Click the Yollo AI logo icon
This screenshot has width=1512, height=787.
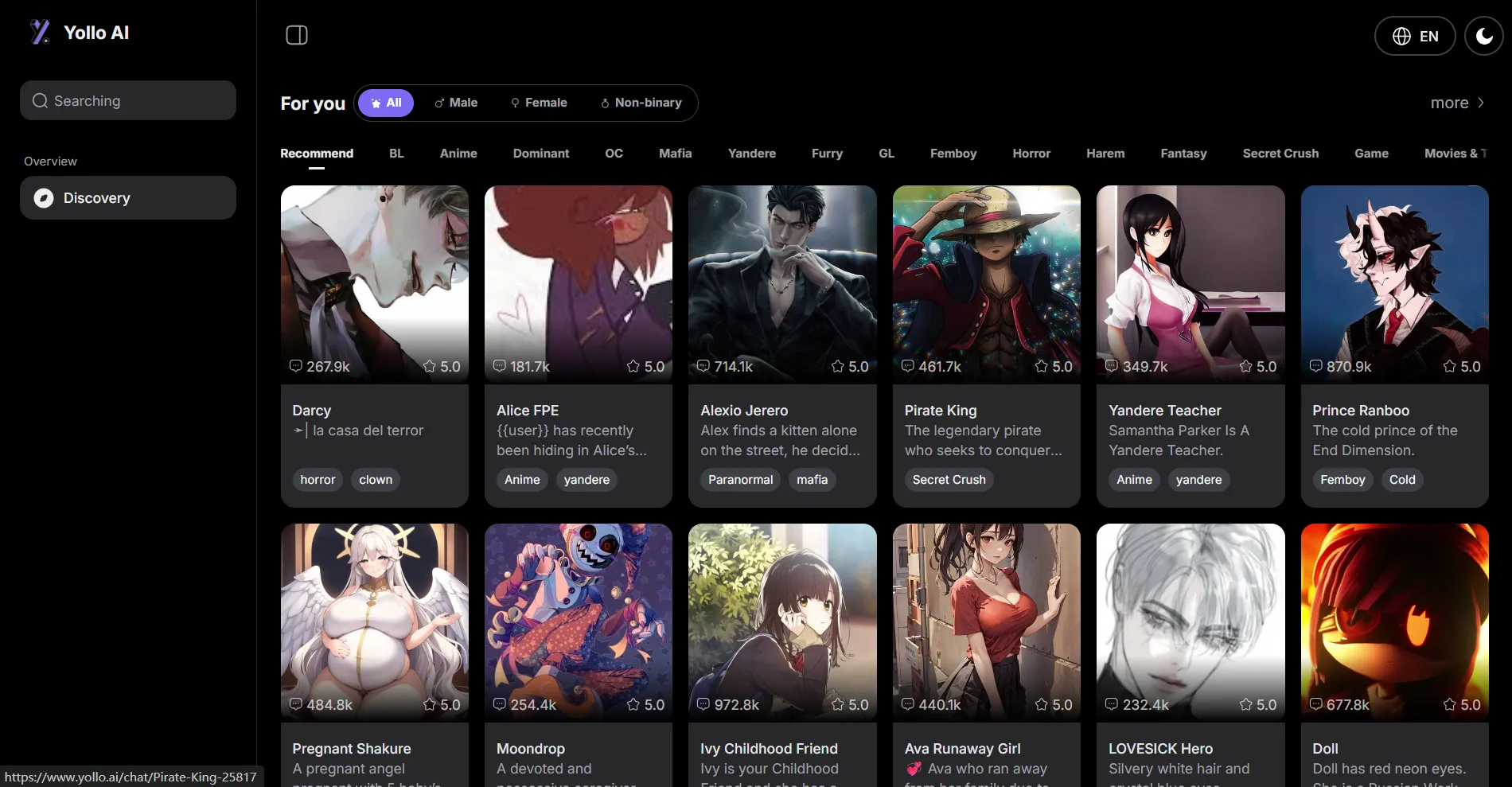(x=40, y=33)
